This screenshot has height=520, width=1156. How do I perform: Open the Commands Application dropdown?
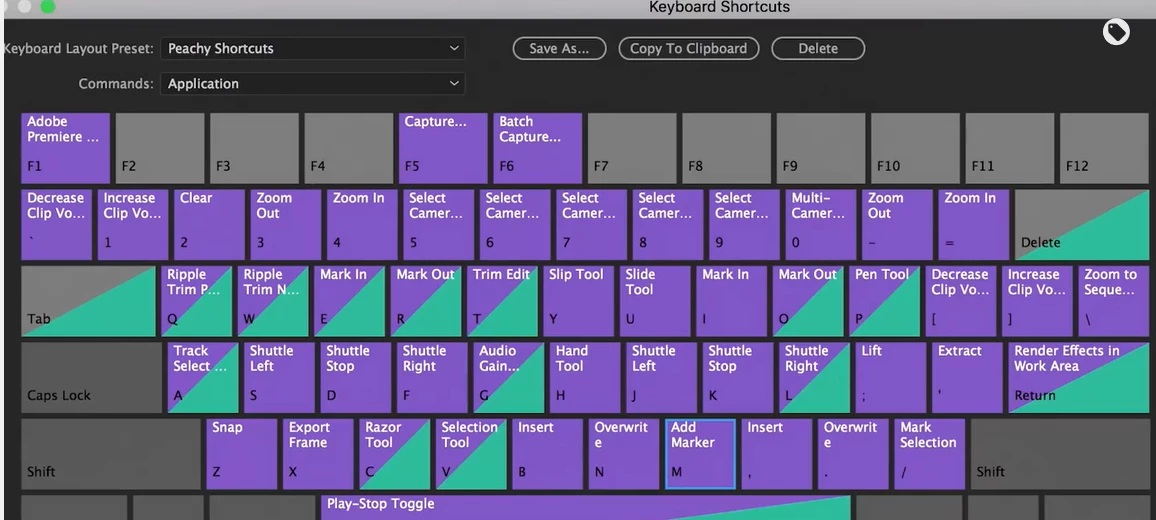click(313, 84)
